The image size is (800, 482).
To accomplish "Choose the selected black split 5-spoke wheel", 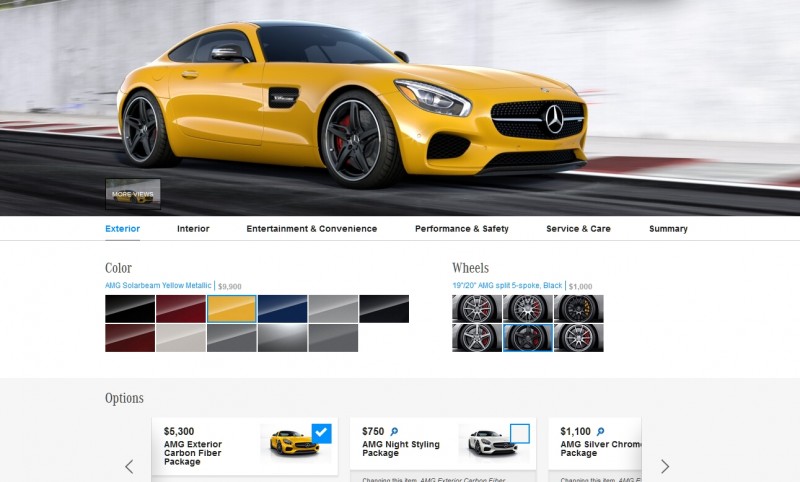I will tap(528, 338).
